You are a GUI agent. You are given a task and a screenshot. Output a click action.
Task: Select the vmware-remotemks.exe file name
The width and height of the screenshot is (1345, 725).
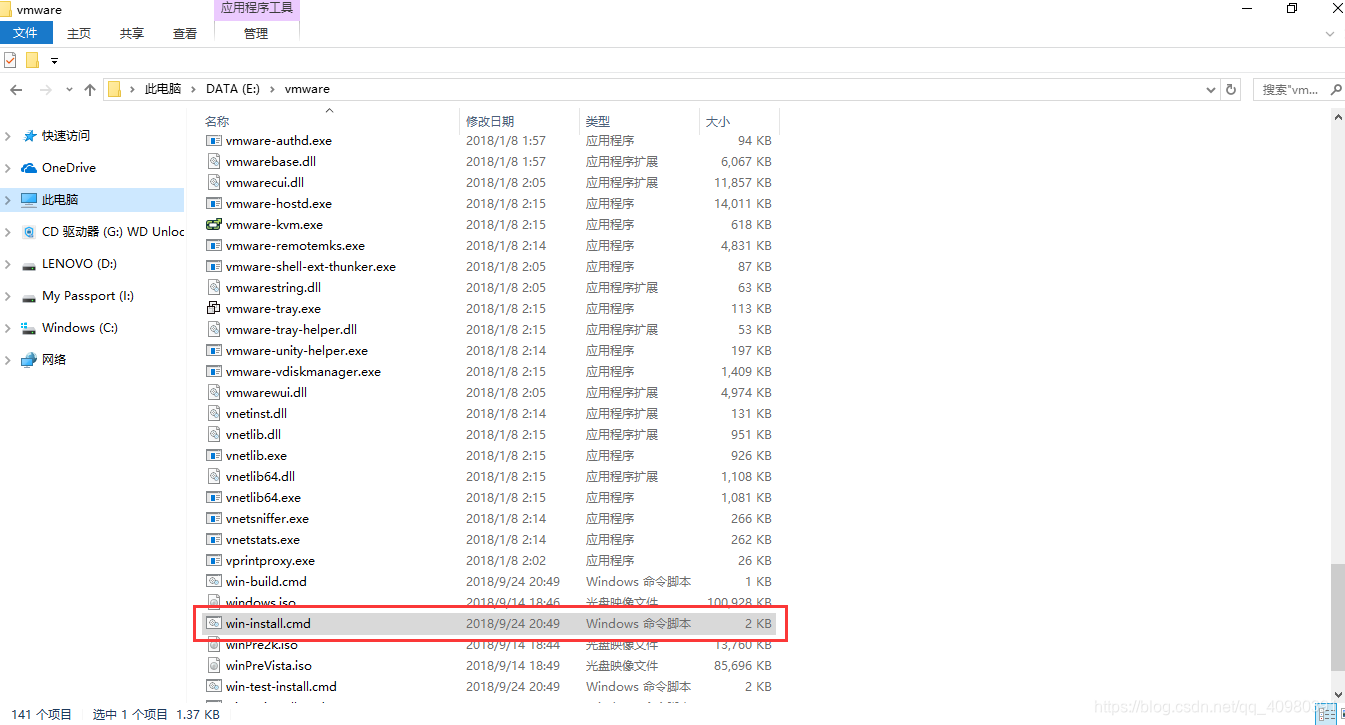click(x=295, y=246)
